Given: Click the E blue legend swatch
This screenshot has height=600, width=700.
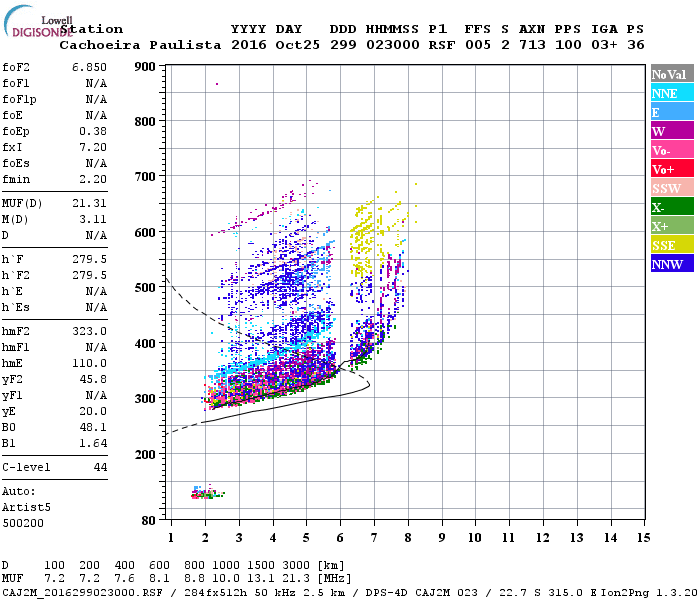Looking at the screenshot, I should coord(672,111).
